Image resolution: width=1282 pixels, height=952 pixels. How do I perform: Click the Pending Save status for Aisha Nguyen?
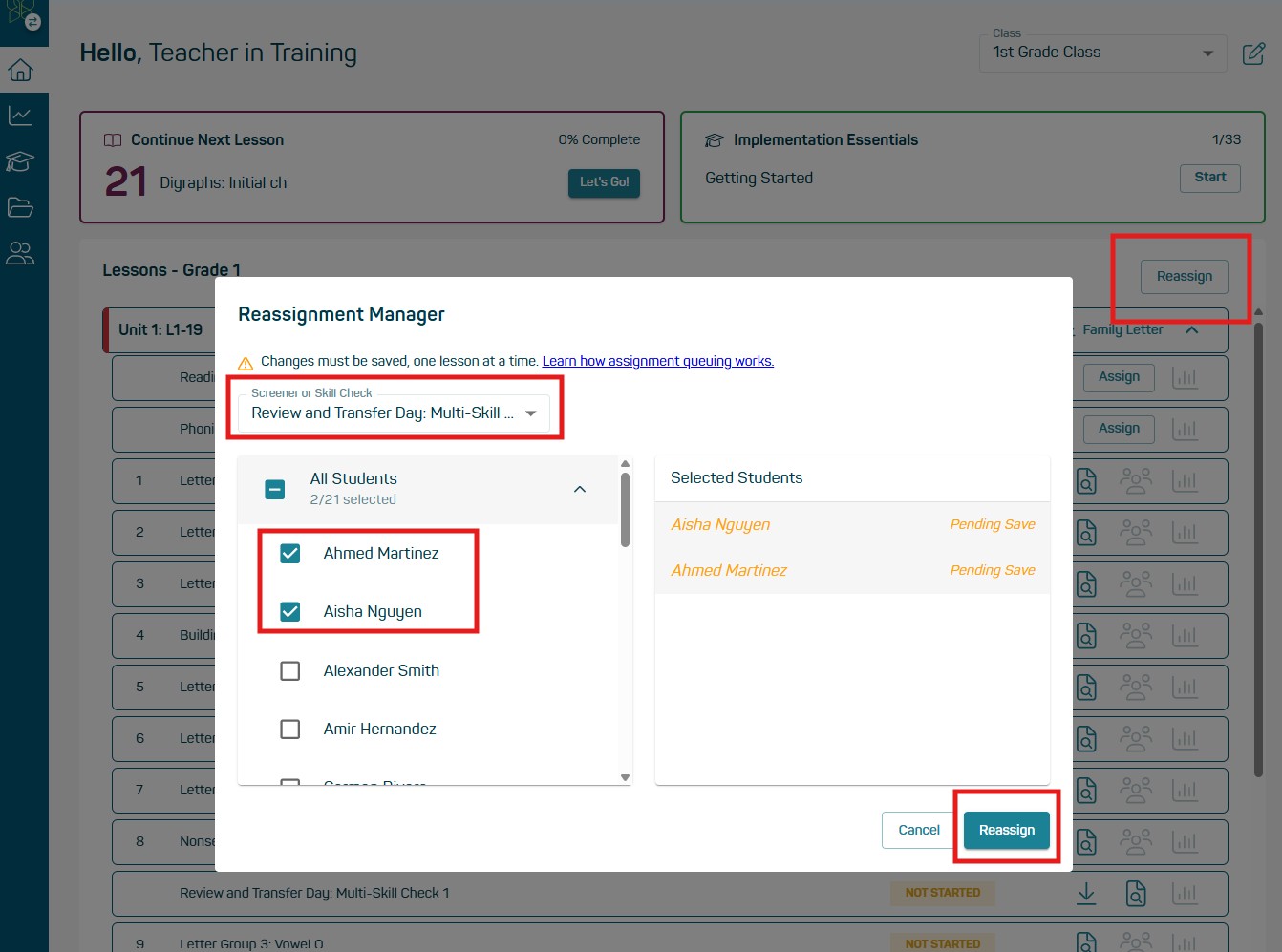click(993, 524)
